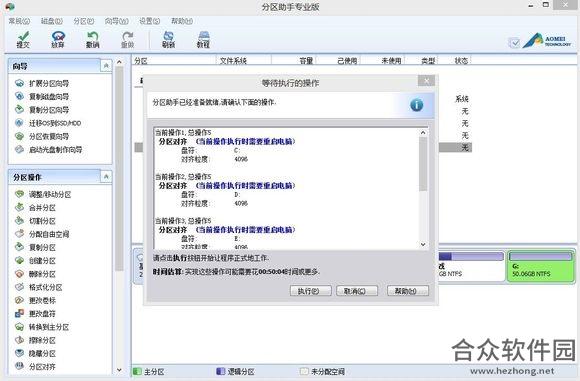
Task: Toggle the checkbox beside AOMEI logo
Action: (x=515, y=43)
